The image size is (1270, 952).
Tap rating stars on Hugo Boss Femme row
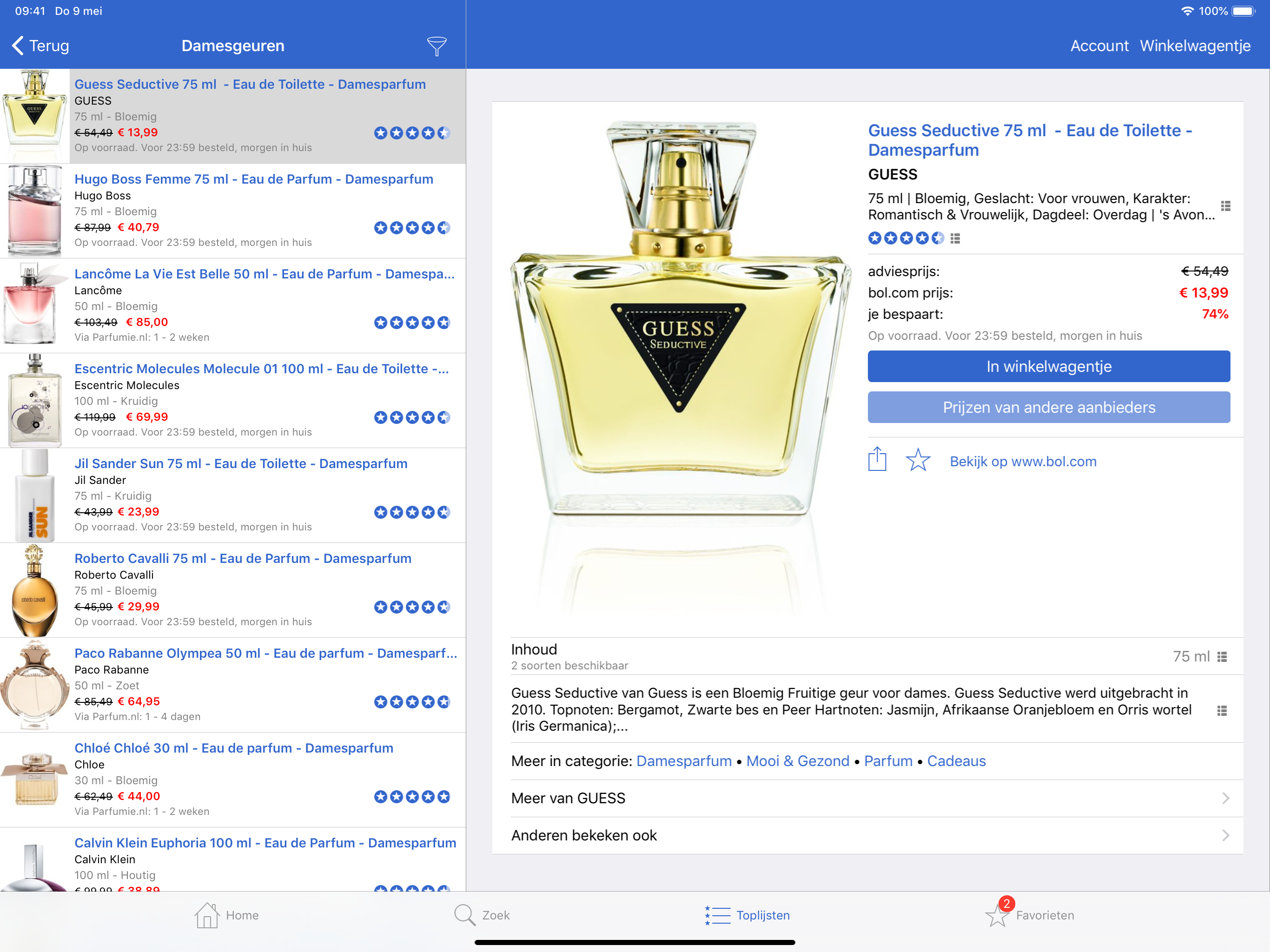point(412,227)
